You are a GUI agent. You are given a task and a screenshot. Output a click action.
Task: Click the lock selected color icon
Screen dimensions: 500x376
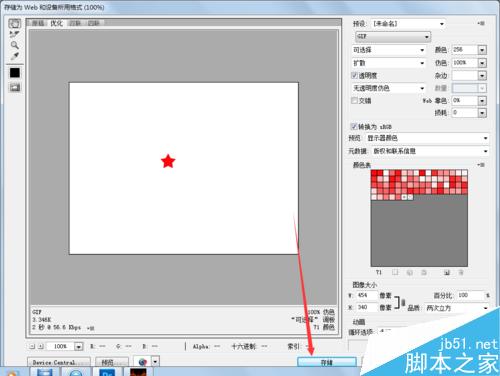point(424,272)
